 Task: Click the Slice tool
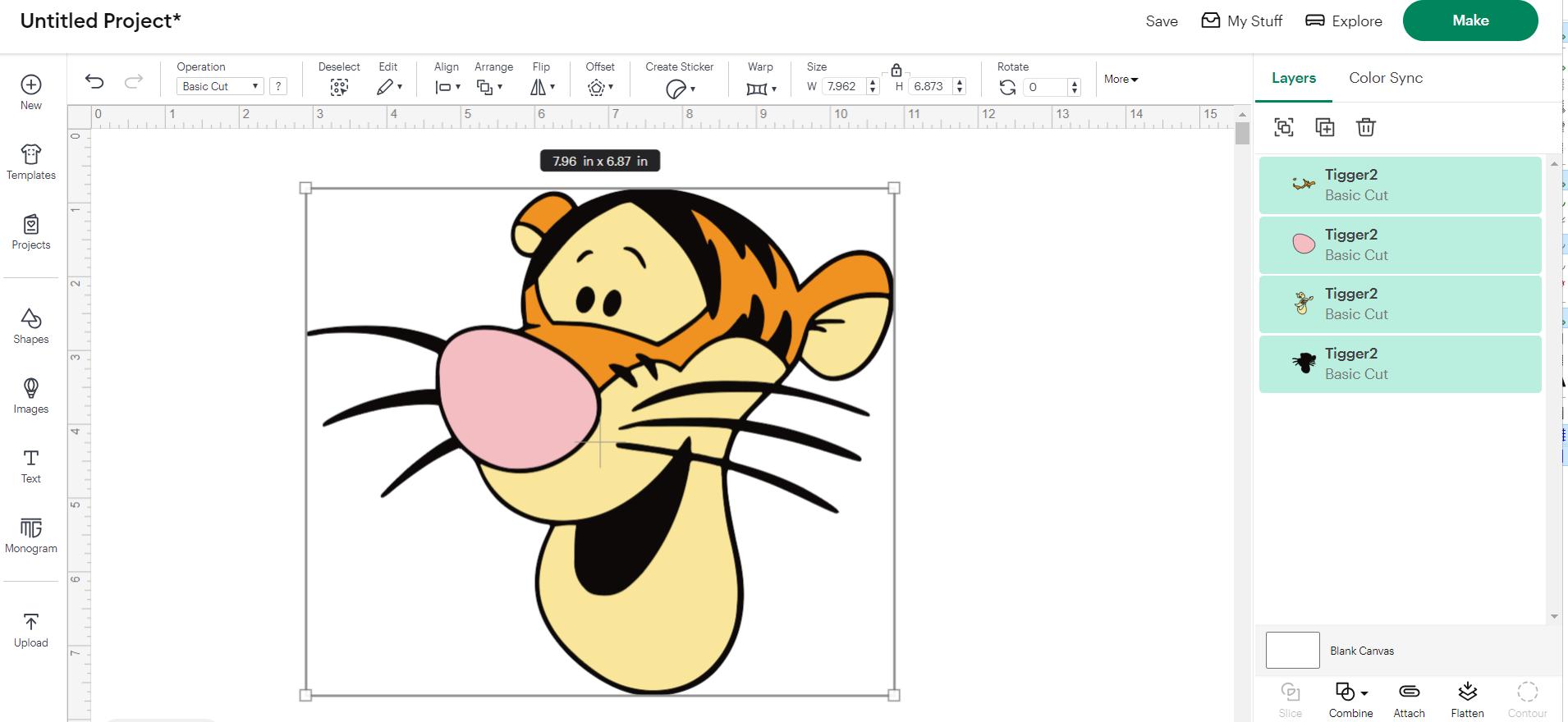pyautogui.click(x=1291, y=699)
